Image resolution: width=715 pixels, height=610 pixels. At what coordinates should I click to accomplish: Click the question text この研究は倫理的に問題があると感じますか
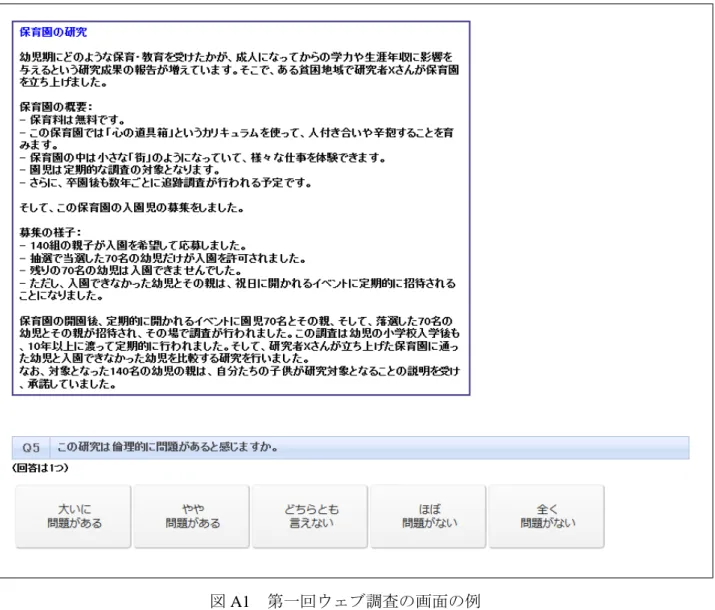pyautogui.click(x=167, y=447)
